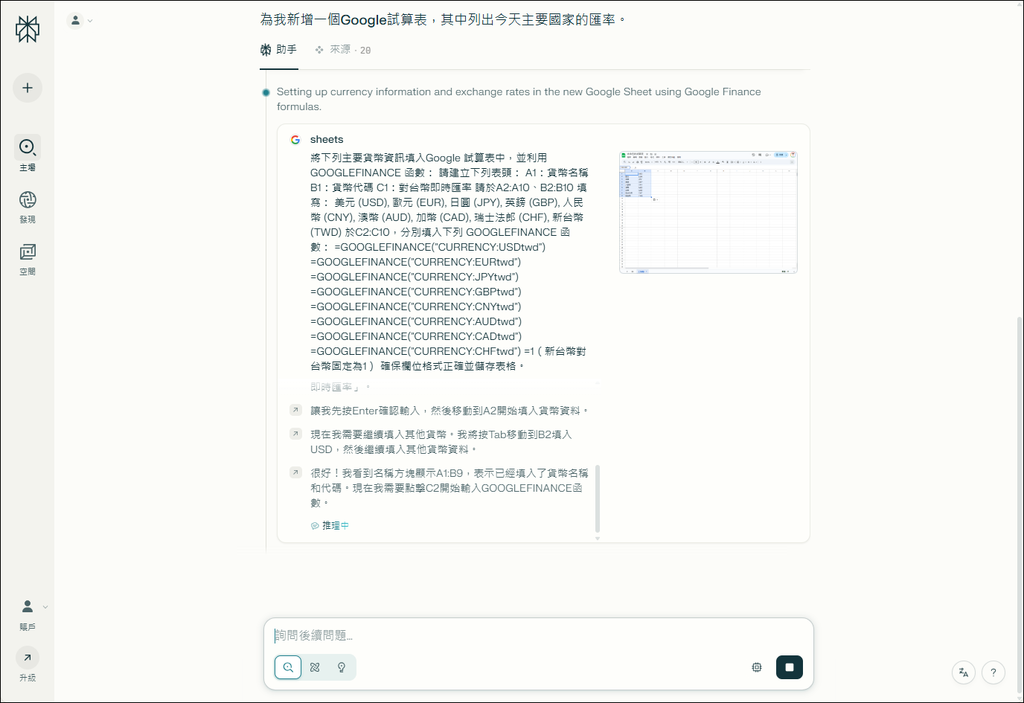Select the search mode toggle
The image size is (1024, 703).
(288, 667)
